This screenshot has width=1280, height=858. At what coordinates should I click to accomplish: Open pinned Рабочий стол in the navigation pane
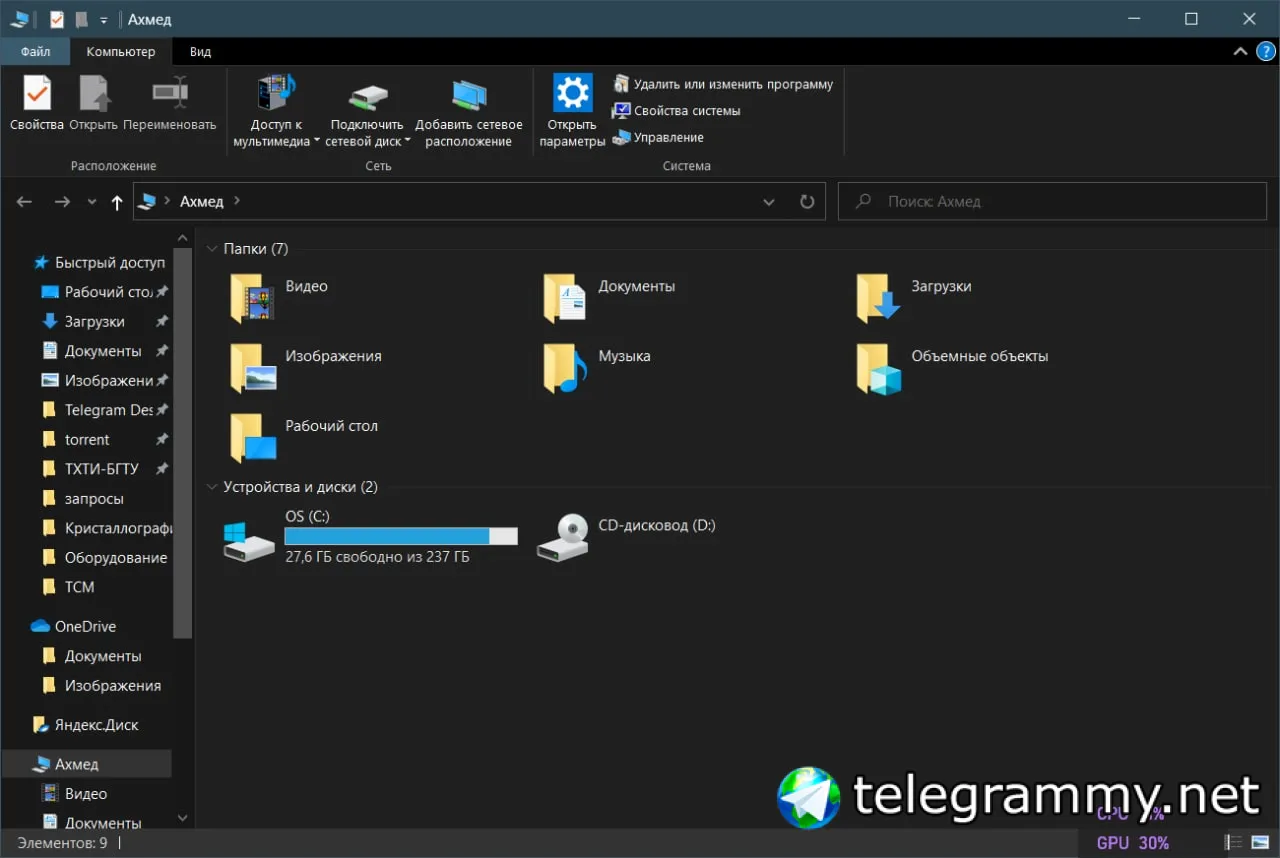[x=105, y=292]
